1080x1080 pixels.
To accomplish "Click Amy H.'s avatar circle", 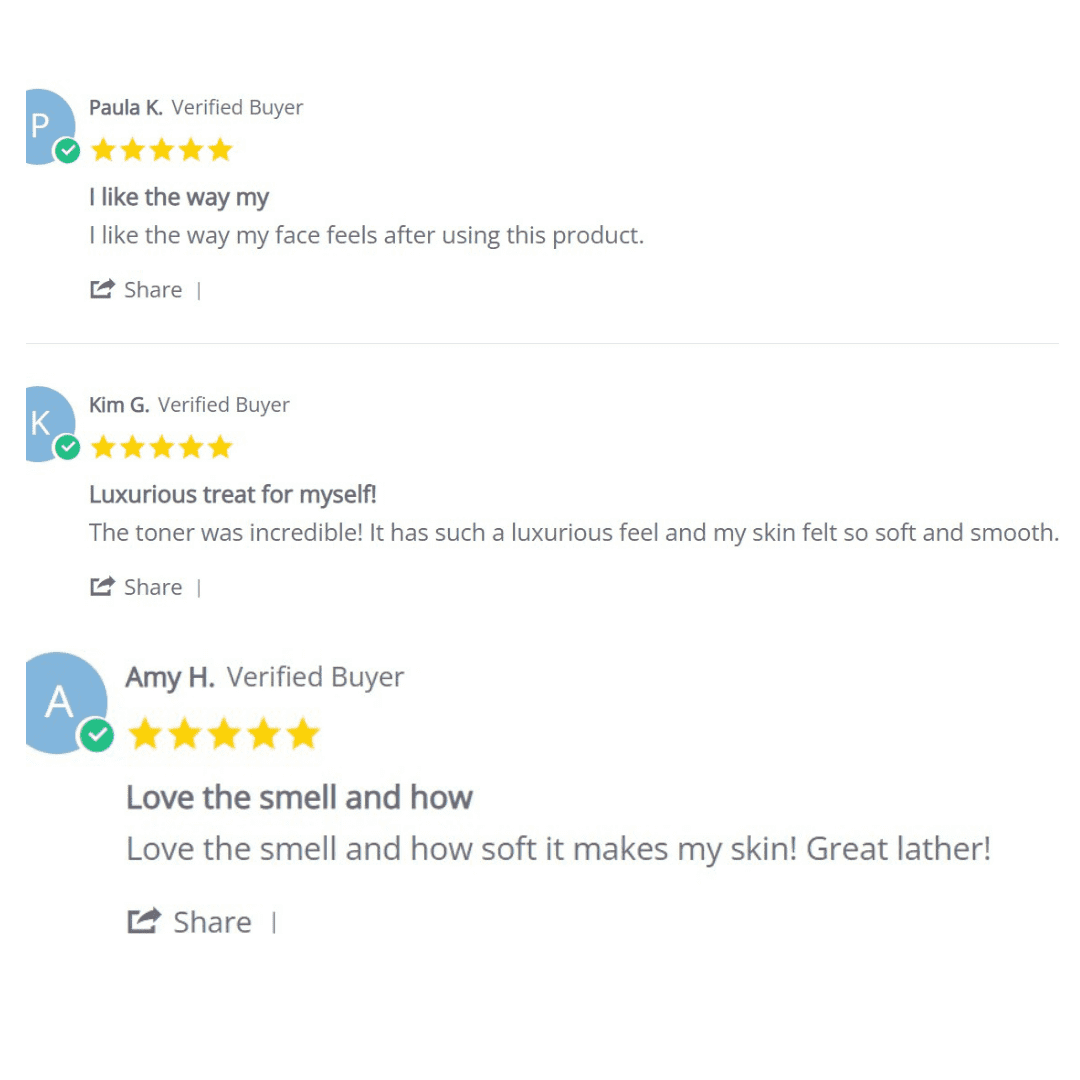I will pyautogui.click(x=60, y=698).
